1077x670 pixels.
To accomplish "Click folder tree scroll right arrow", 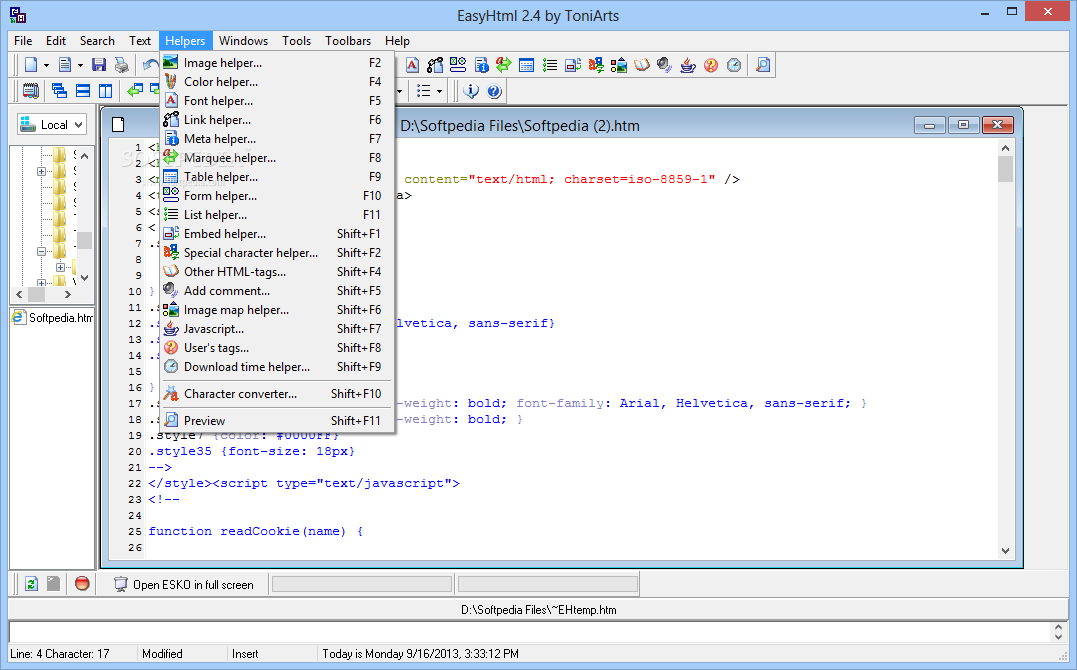I will 67,294.
